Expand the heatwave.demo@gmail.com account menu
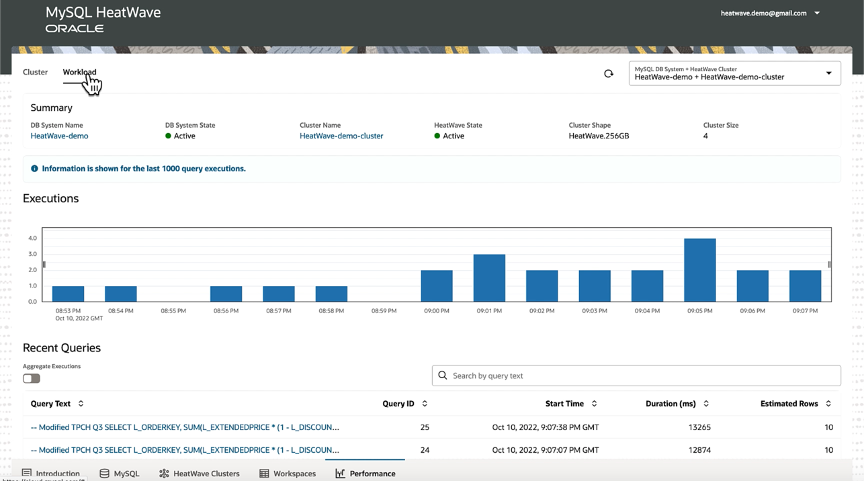This screenshot has height=482, width=864. coord(770,13)
